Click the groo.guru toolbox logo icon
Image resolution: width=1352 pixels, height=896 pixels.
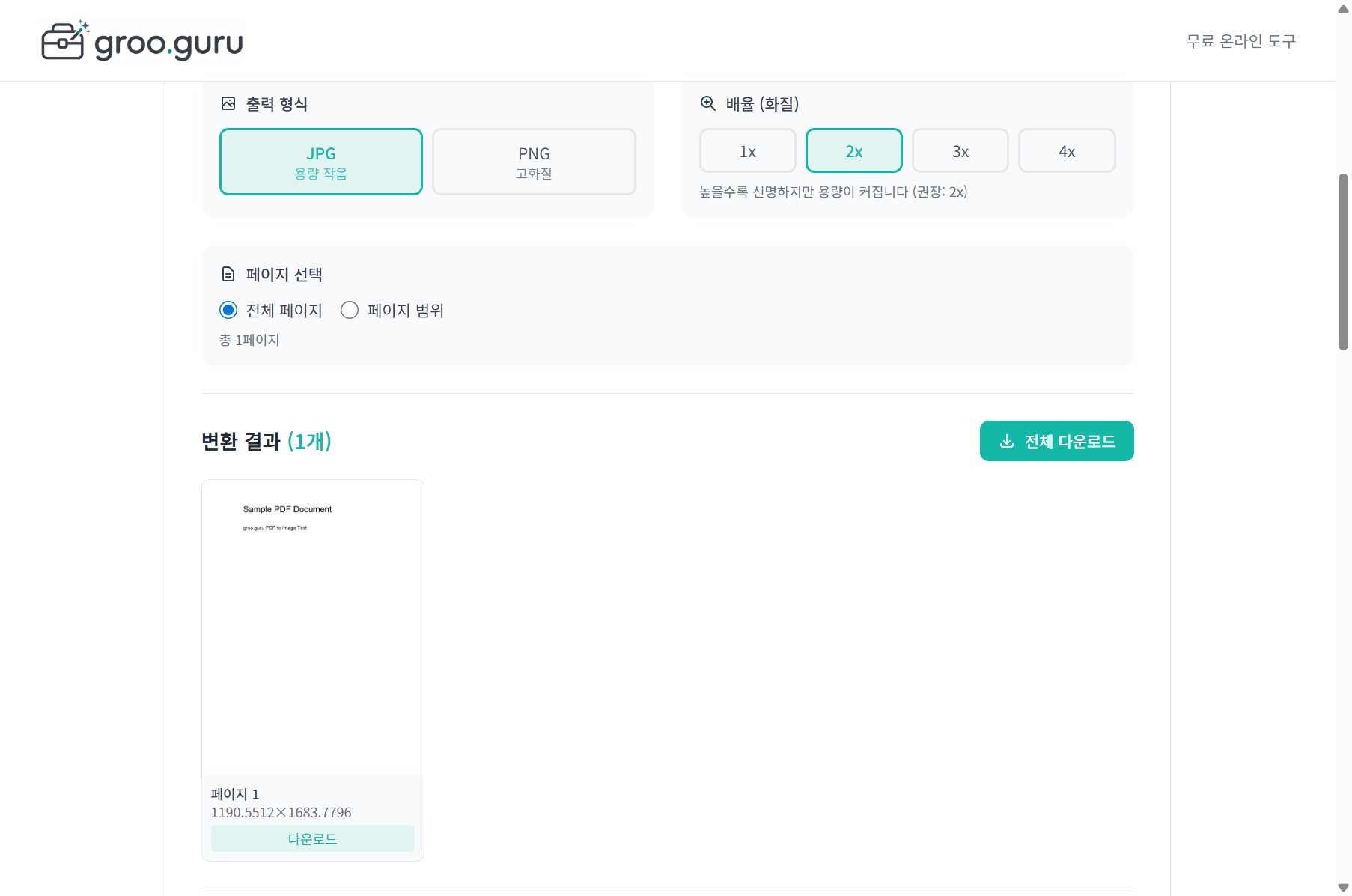(x=64, y=41)
